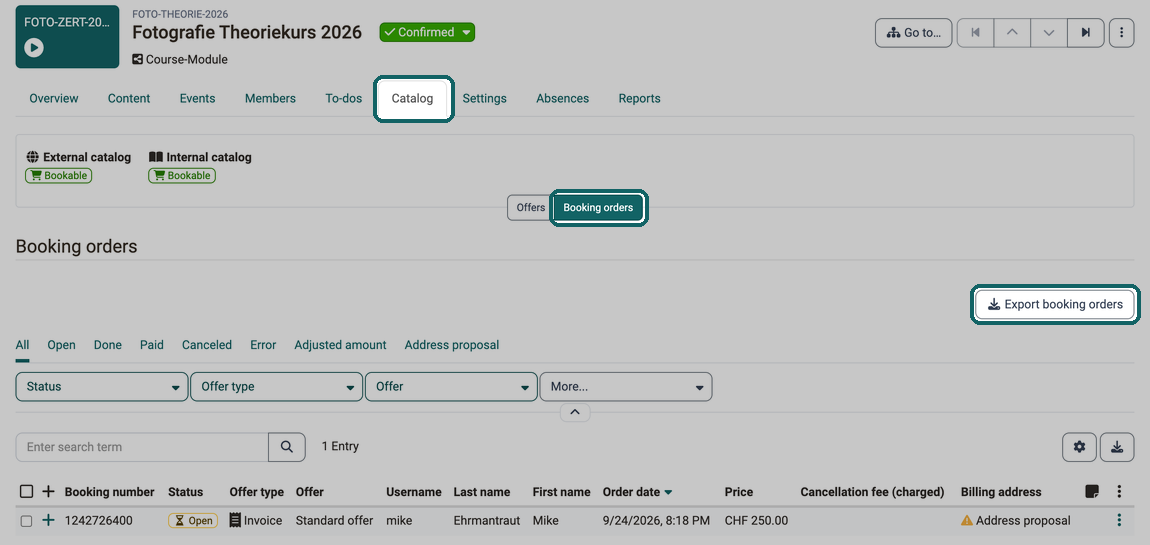
Task: Open the Status filter dropdown
Action: pyautogui.click(x=101, y=387)
